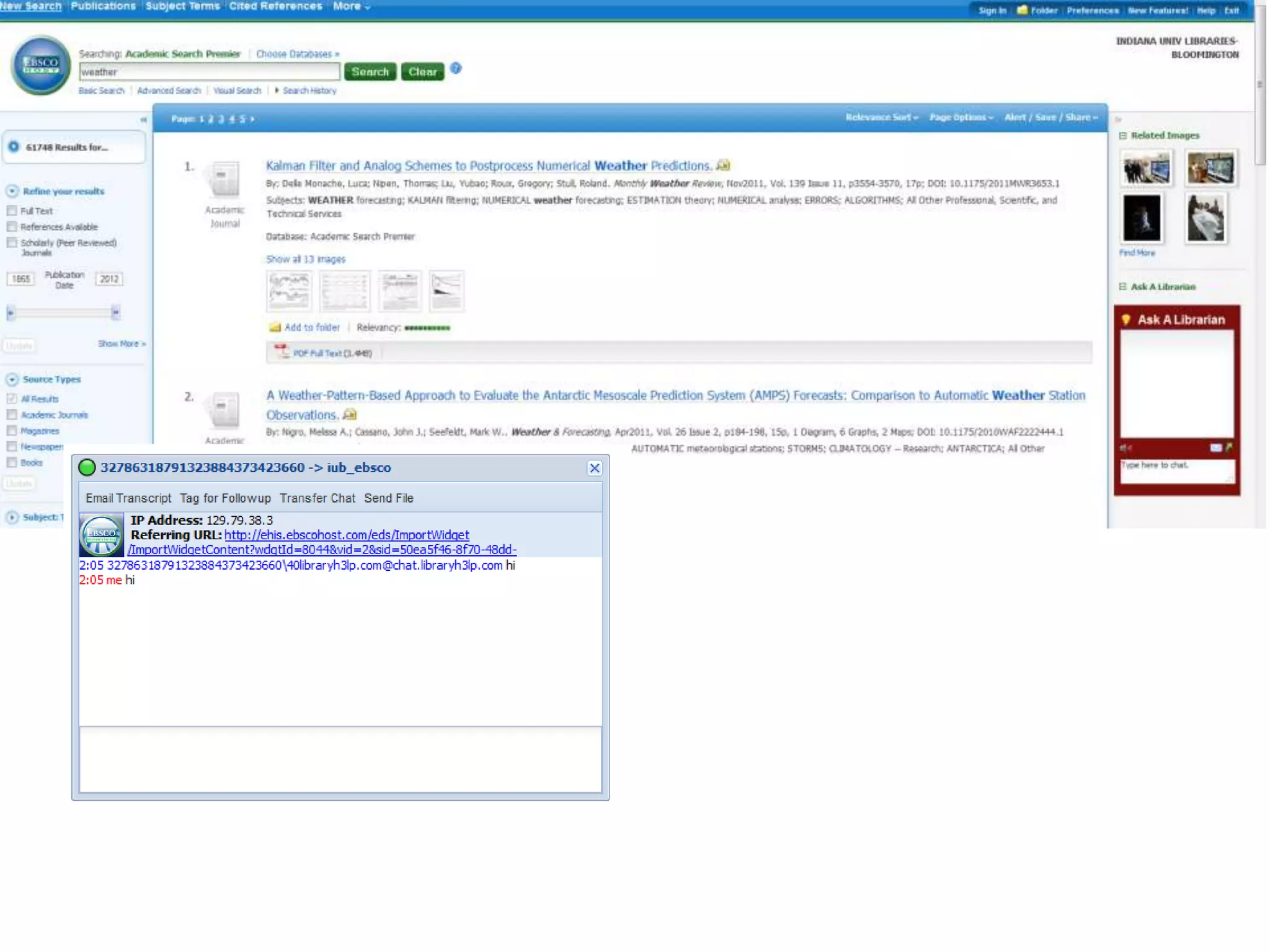Check the References Available option
1270x952 pixels.
(12, 227)
